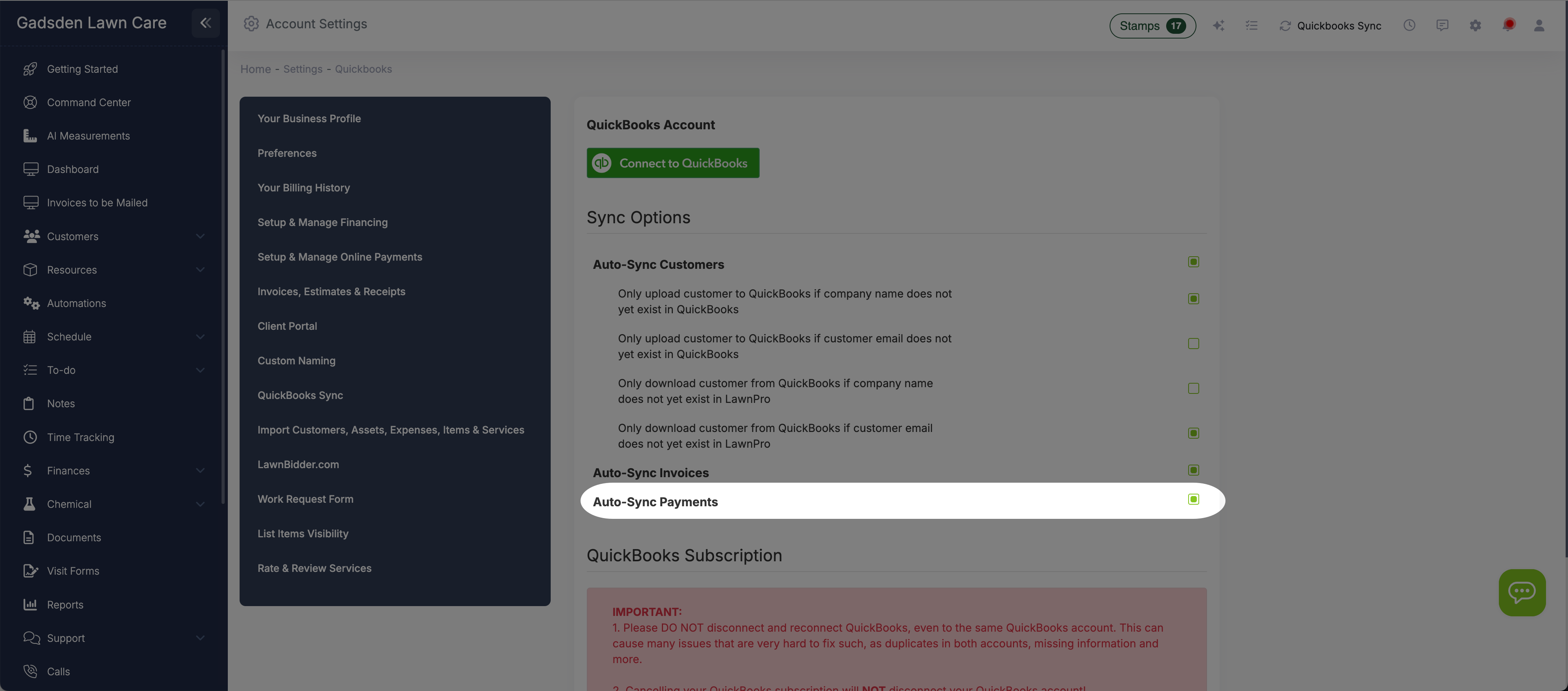Image resolution: width=1568 pixels, height=691 pixels.
Task: Open the Command Center from the sidebar
Action: coord(89,102)
